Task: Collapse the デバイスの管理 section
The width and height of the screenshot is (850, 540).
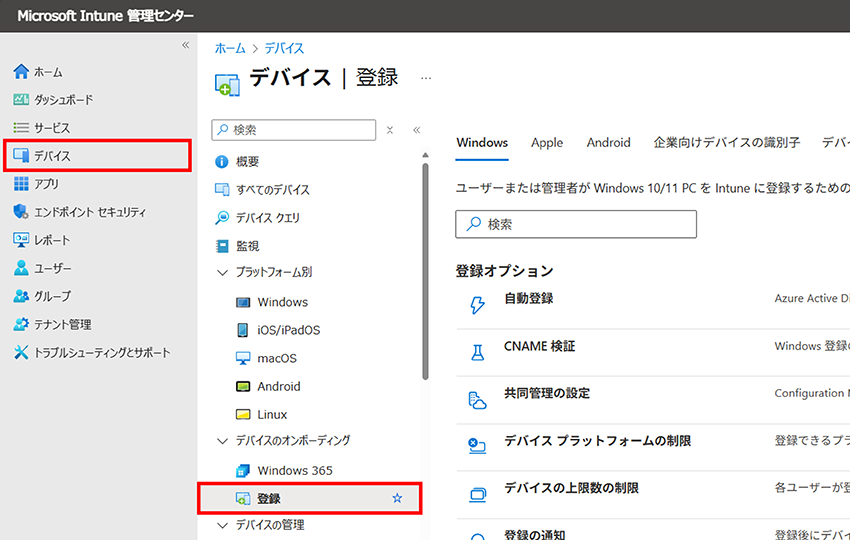Action: pos(222,525)
